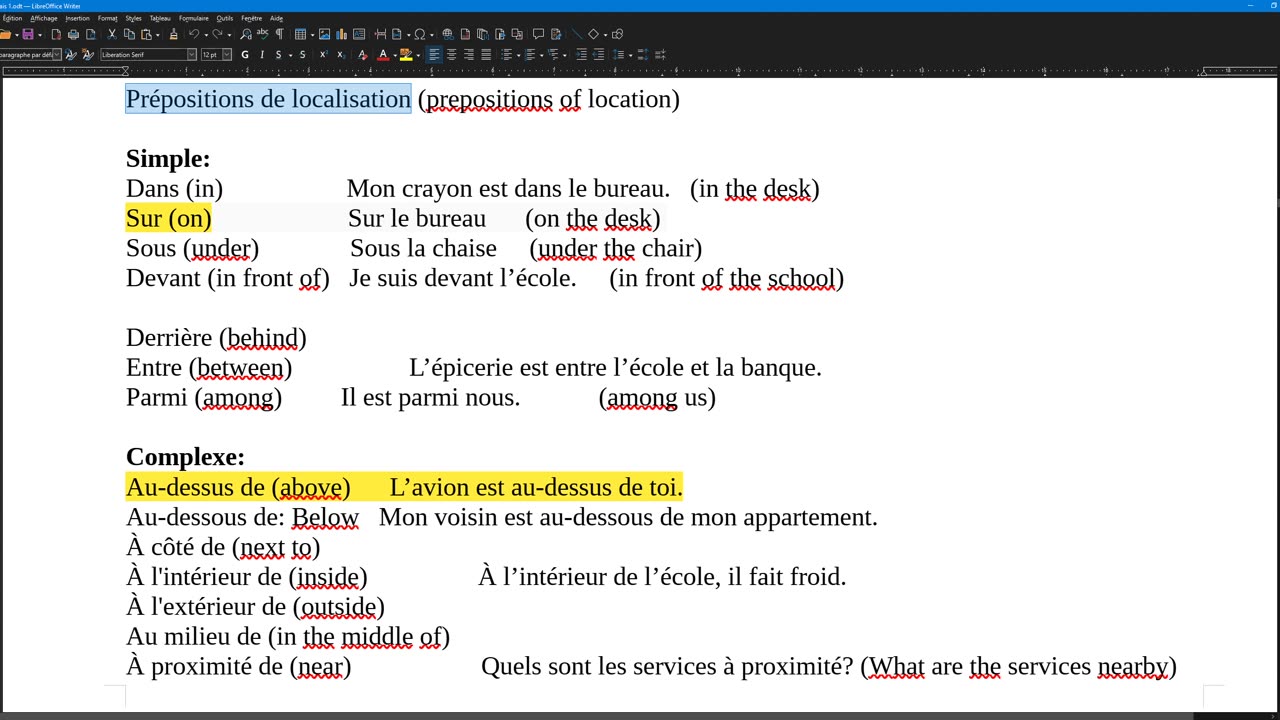Toggle bold G formatting
Image resolution: width=1280 pixels, height=720 pixels.
click(245, 55)
